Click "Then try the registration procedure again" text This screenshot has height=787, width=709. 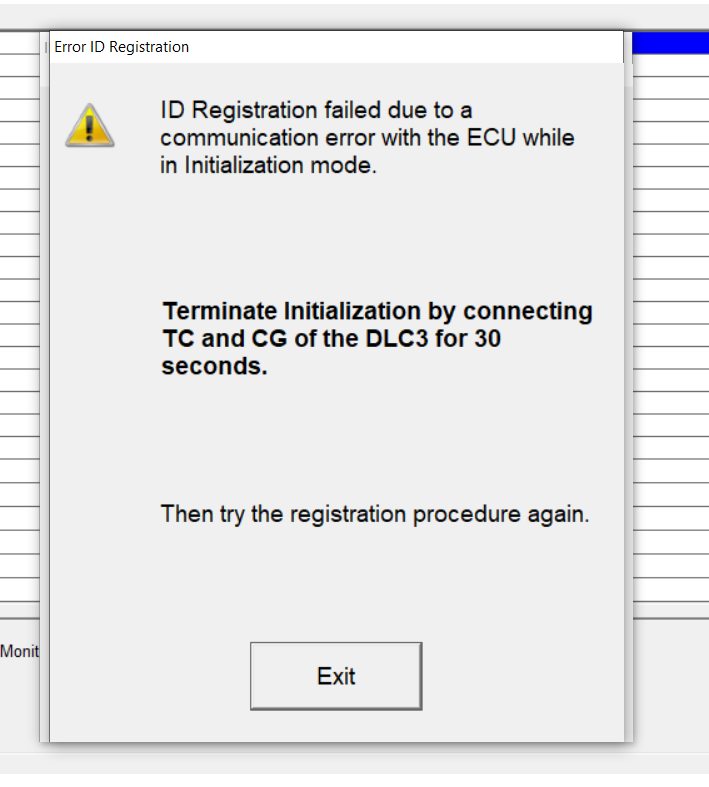point(375,514)
